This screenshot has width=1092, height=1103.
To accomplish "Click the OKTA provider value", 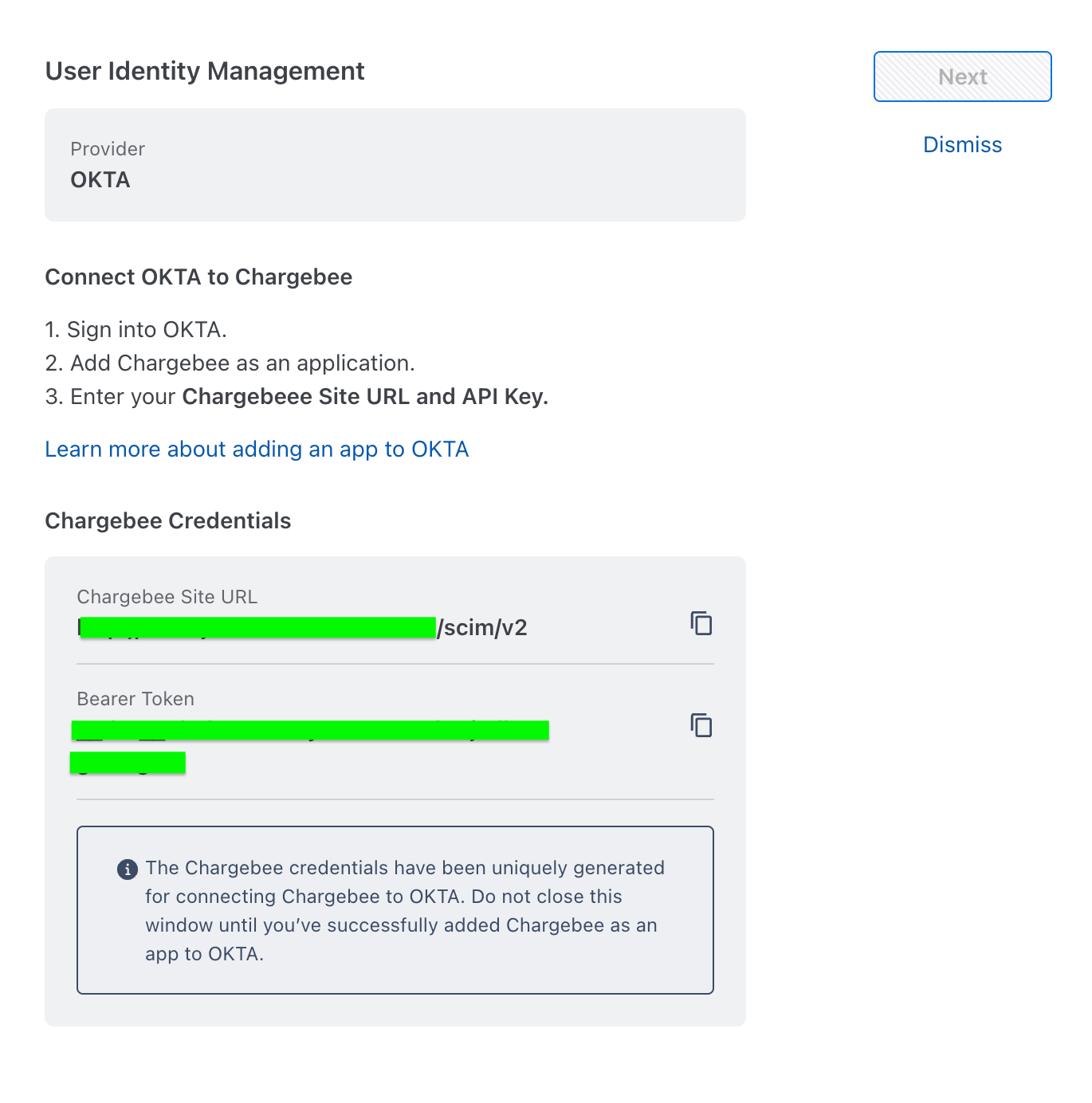I will 100,180.
